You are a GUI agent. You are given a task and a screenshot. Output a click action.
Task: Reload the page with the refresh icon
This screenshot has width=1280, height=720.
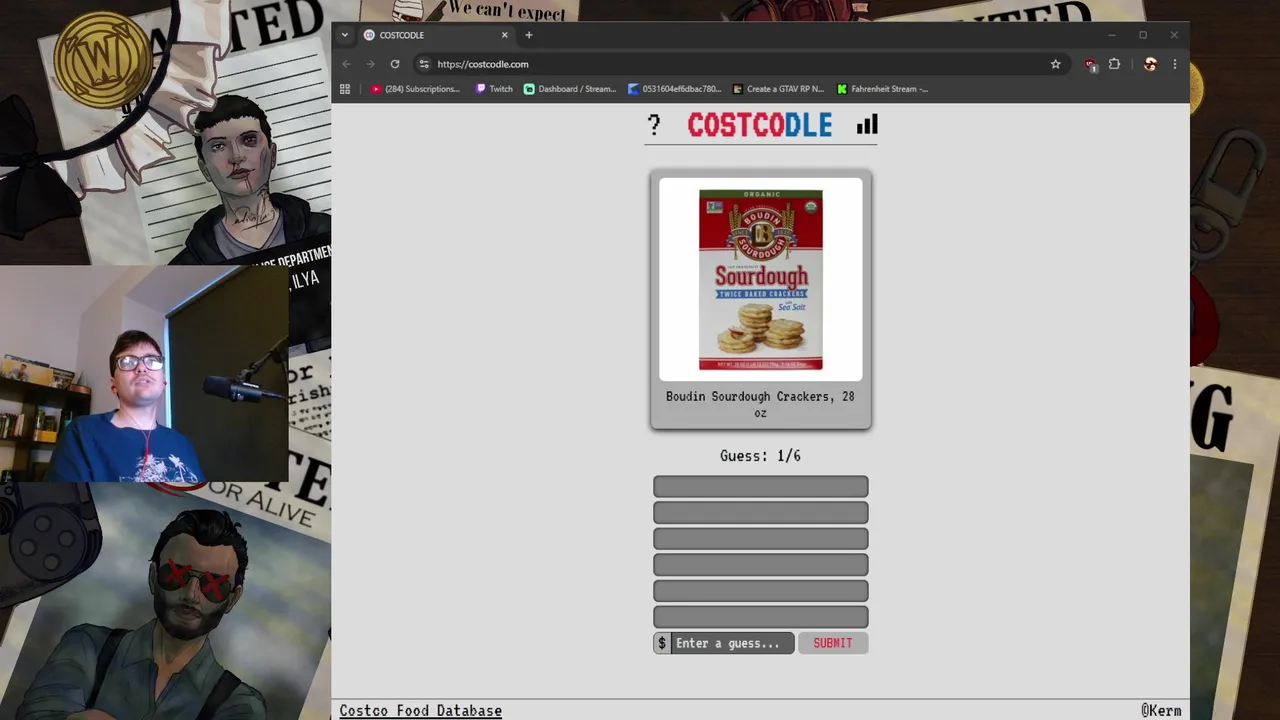click(395, 64)
